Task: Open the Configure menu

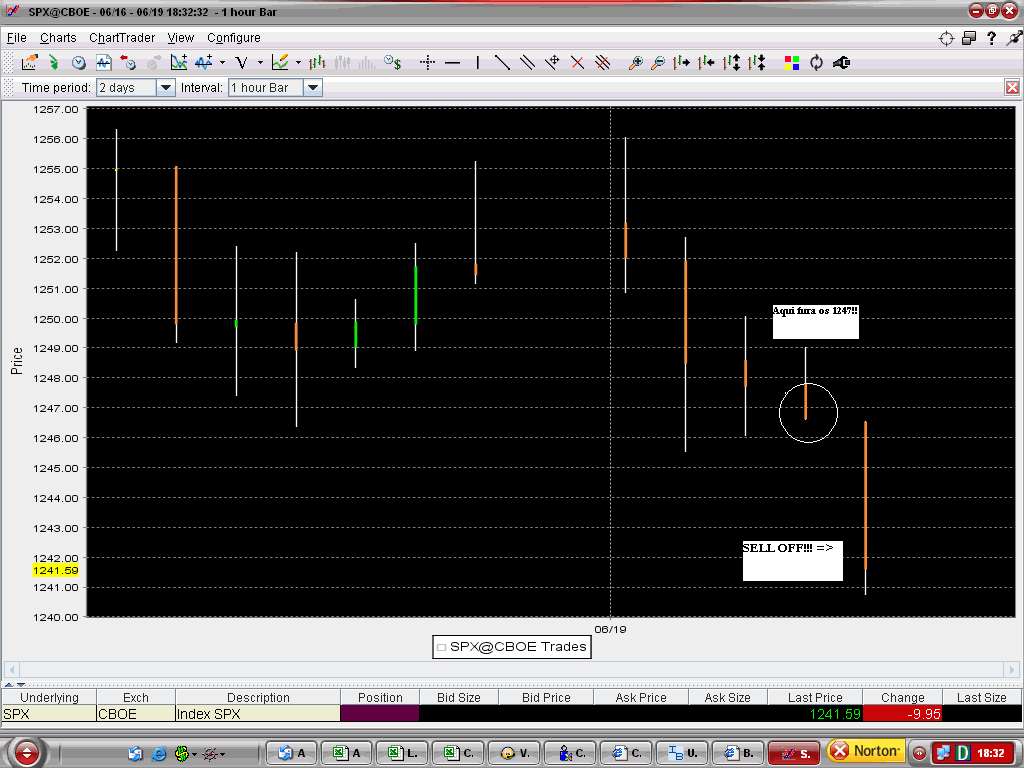Action: tap(233, 37)
